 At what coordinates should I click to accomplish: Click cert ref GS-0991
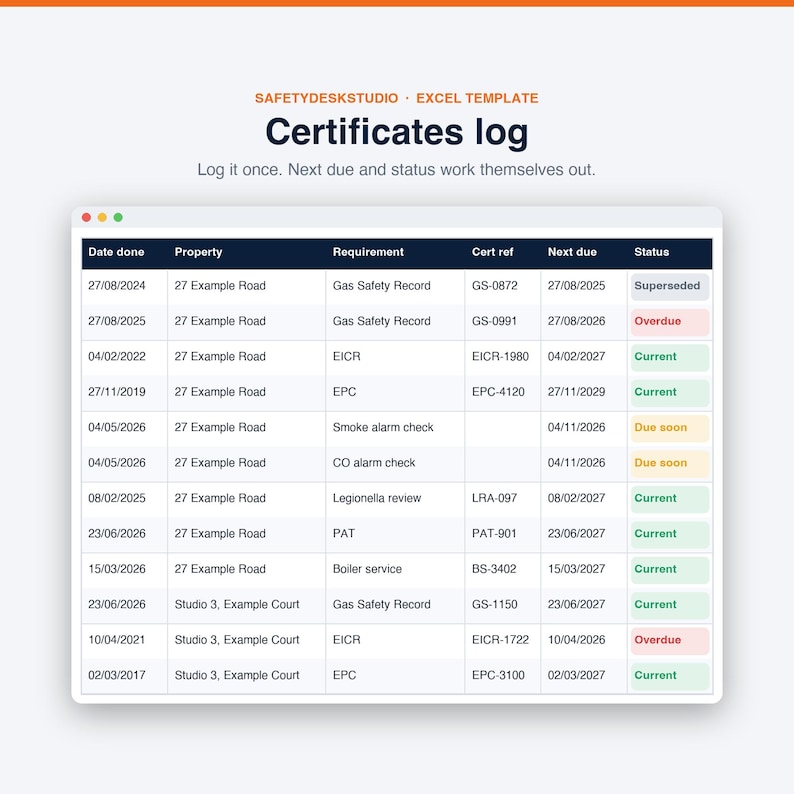495,322
